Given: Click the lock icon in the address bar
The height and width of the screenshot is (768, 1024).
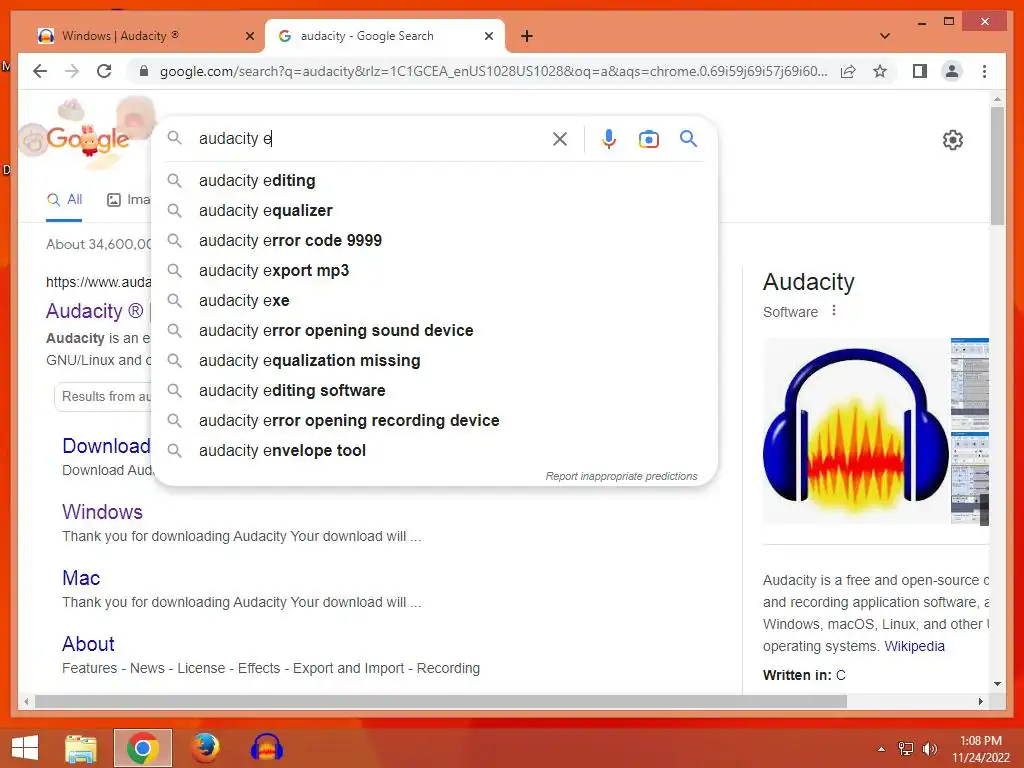Looking at the screenshot, I should pos(144,71).
